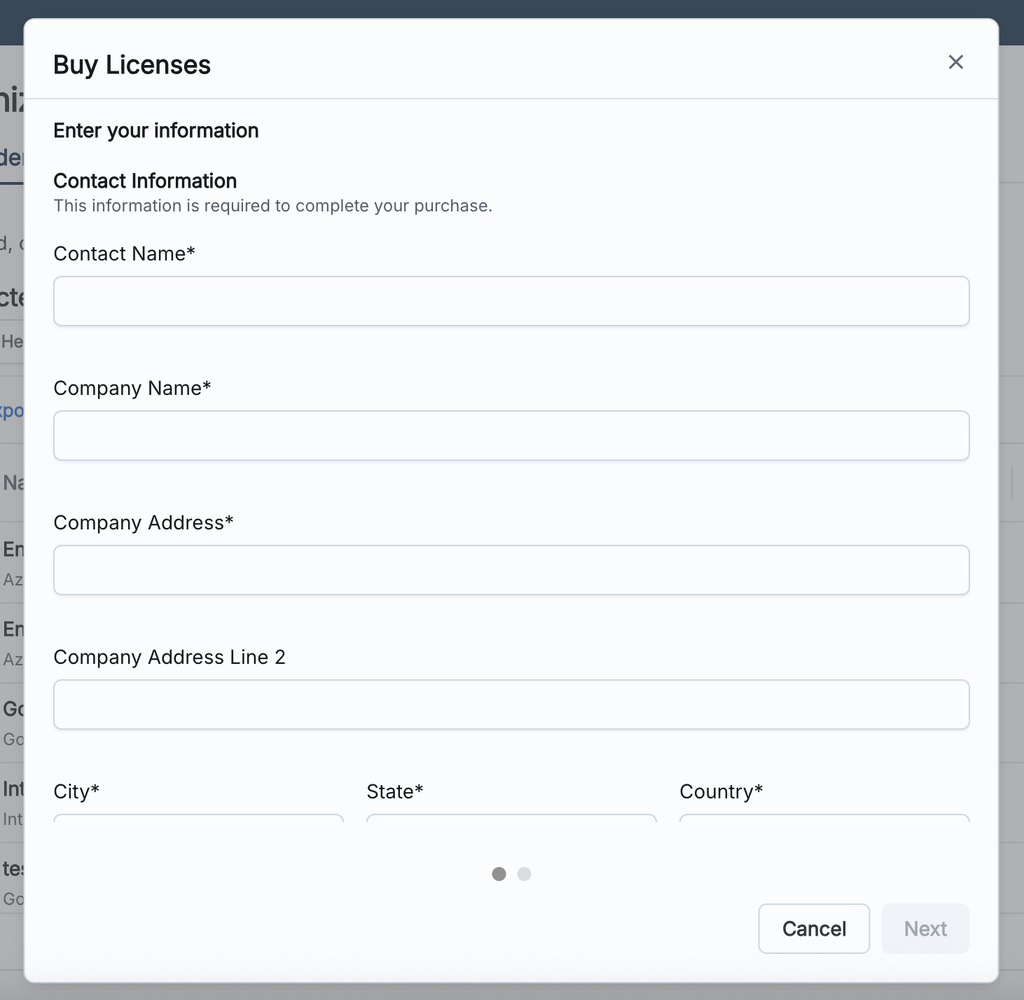
Task: Click the Company Name* label
Action: coord(132,388)
